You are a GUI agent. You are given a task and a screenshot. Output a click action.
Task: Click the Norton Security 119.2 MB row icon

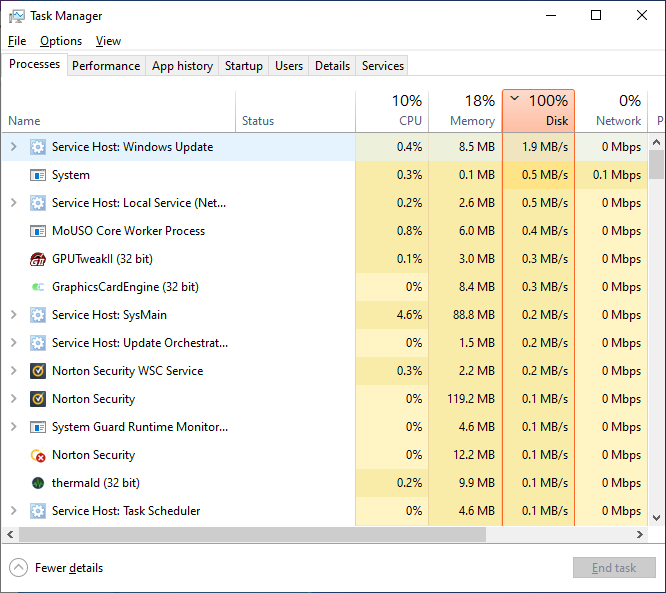(38, 399)
